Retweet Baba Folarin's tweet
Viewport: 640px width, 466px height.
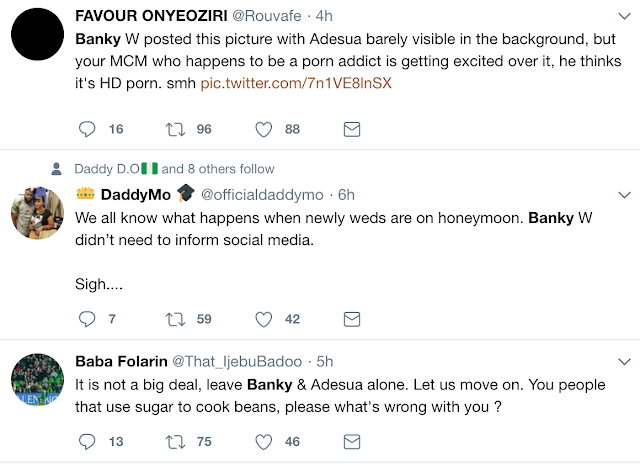pyautogui.click(x=176, y=441)
